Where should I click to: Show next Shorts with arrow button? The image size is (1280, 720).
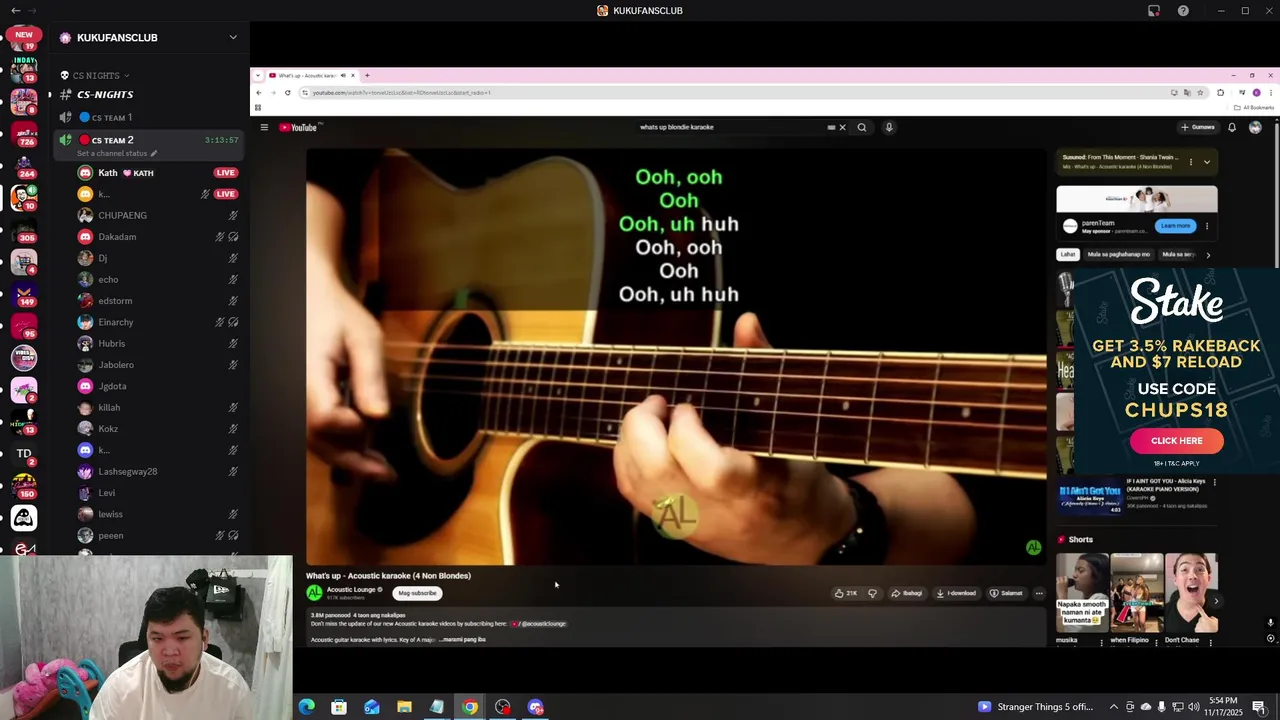point(1216,601)
